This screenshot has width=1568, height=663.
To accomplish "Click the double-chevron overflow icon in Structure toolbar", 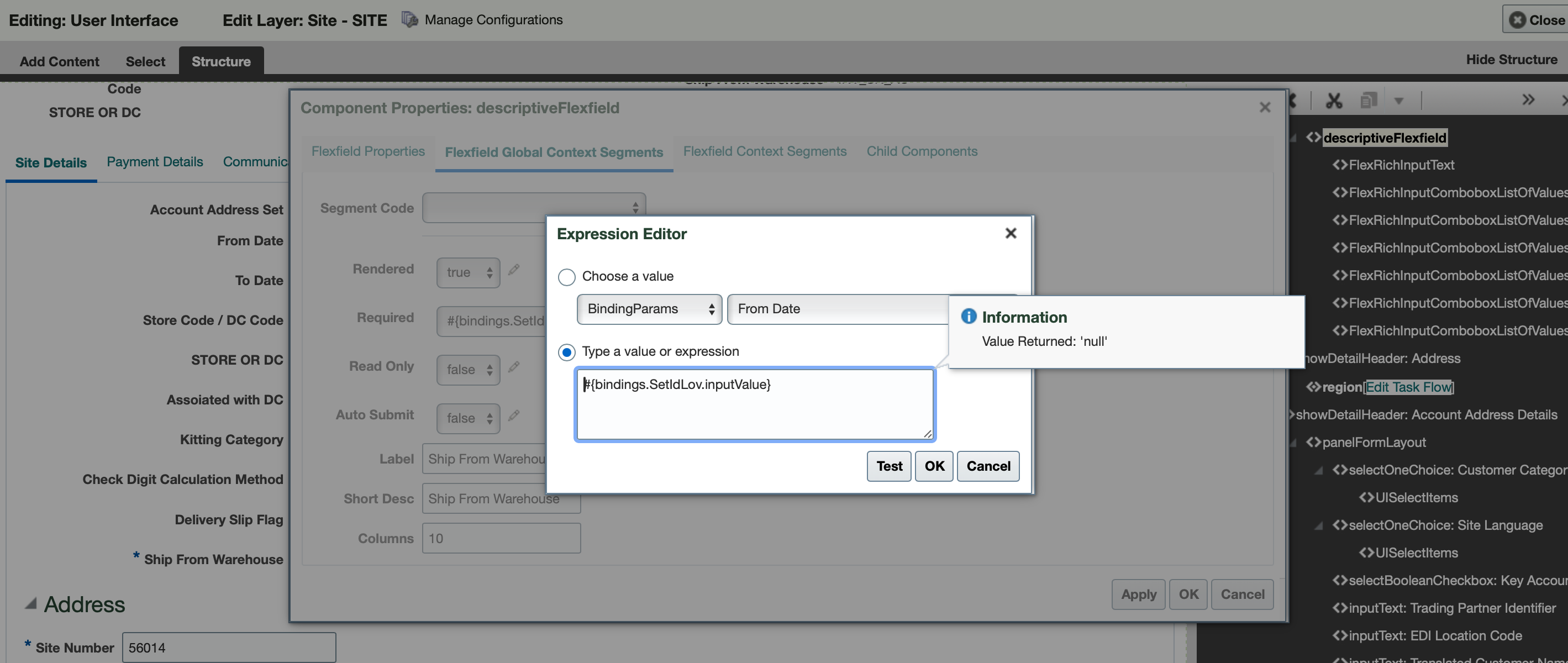I will [1528, 99].
